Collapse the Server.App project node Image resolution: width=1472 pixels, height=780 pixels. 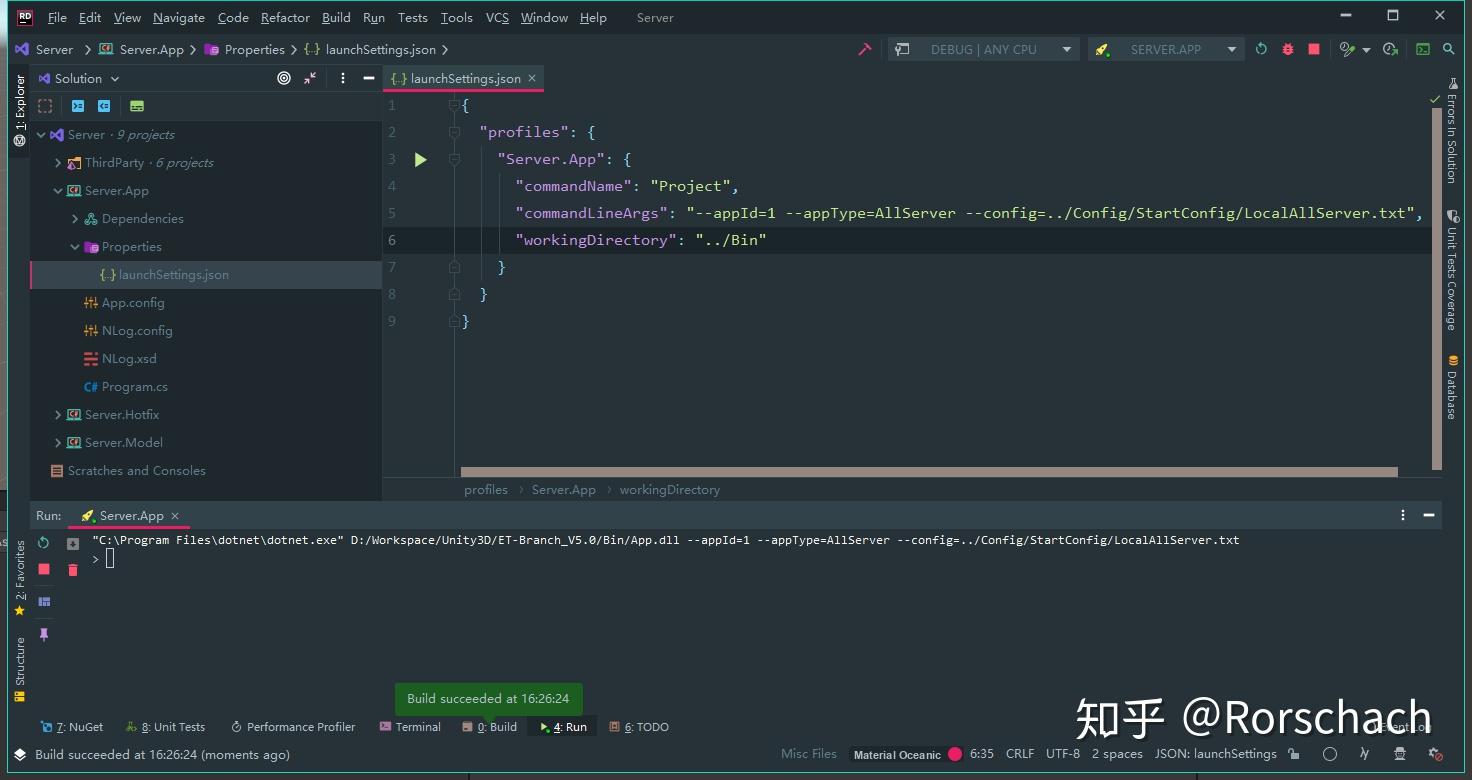pyautogui.click(x=58, y=190)
